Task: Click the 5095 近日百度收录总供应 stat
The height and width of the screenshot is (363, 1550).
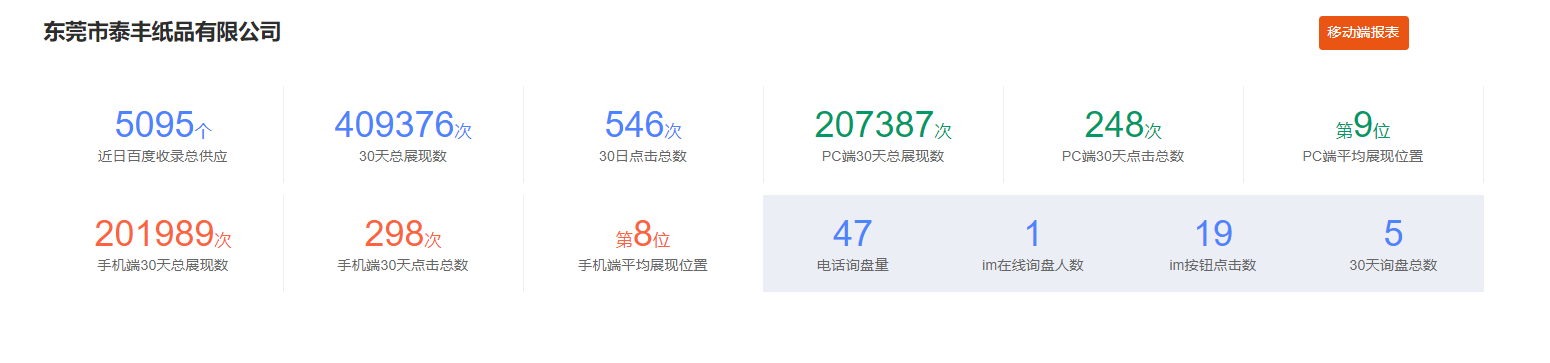Action: click(x=163, y=135)
